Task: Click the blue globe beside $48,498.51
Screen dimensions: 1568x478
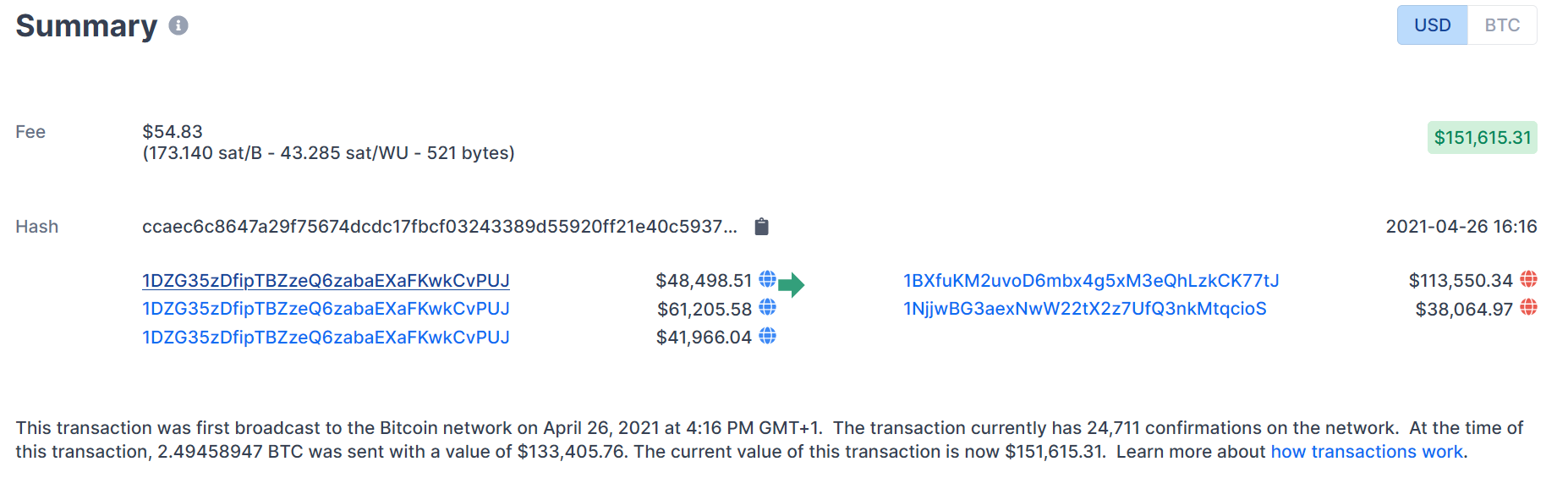Action: pos(767,279)
